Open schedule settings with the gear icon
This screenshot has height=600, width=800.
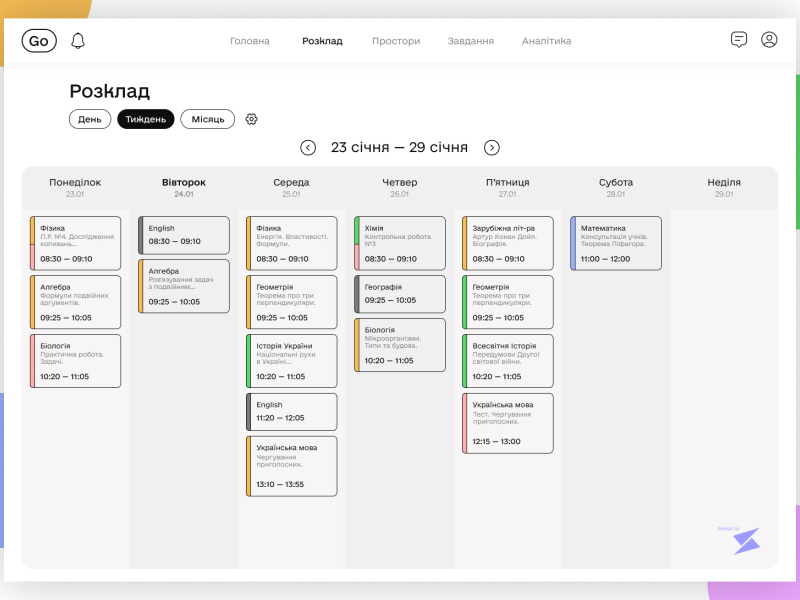pos(251,119)
